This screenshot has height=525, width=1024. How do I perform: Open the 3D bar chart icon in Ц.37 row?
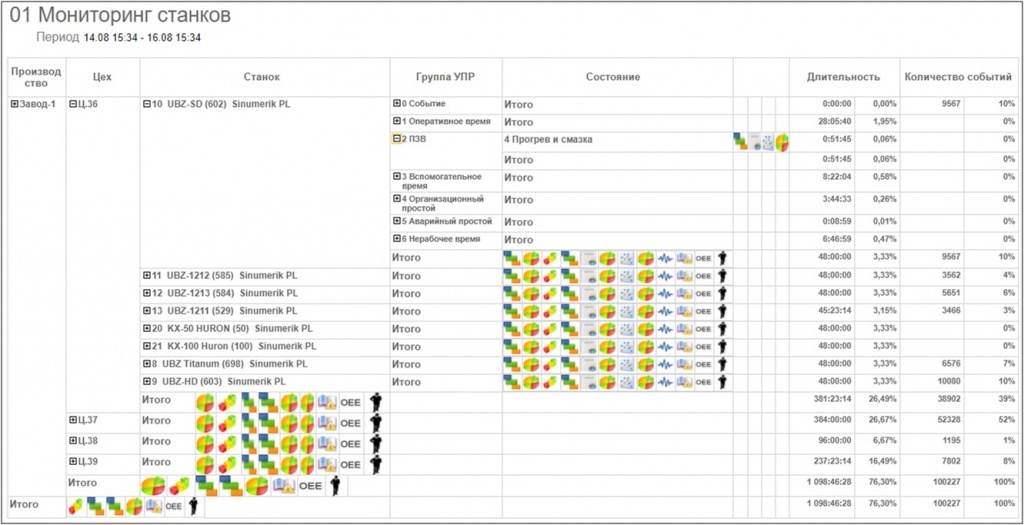(x=228, y=423)
